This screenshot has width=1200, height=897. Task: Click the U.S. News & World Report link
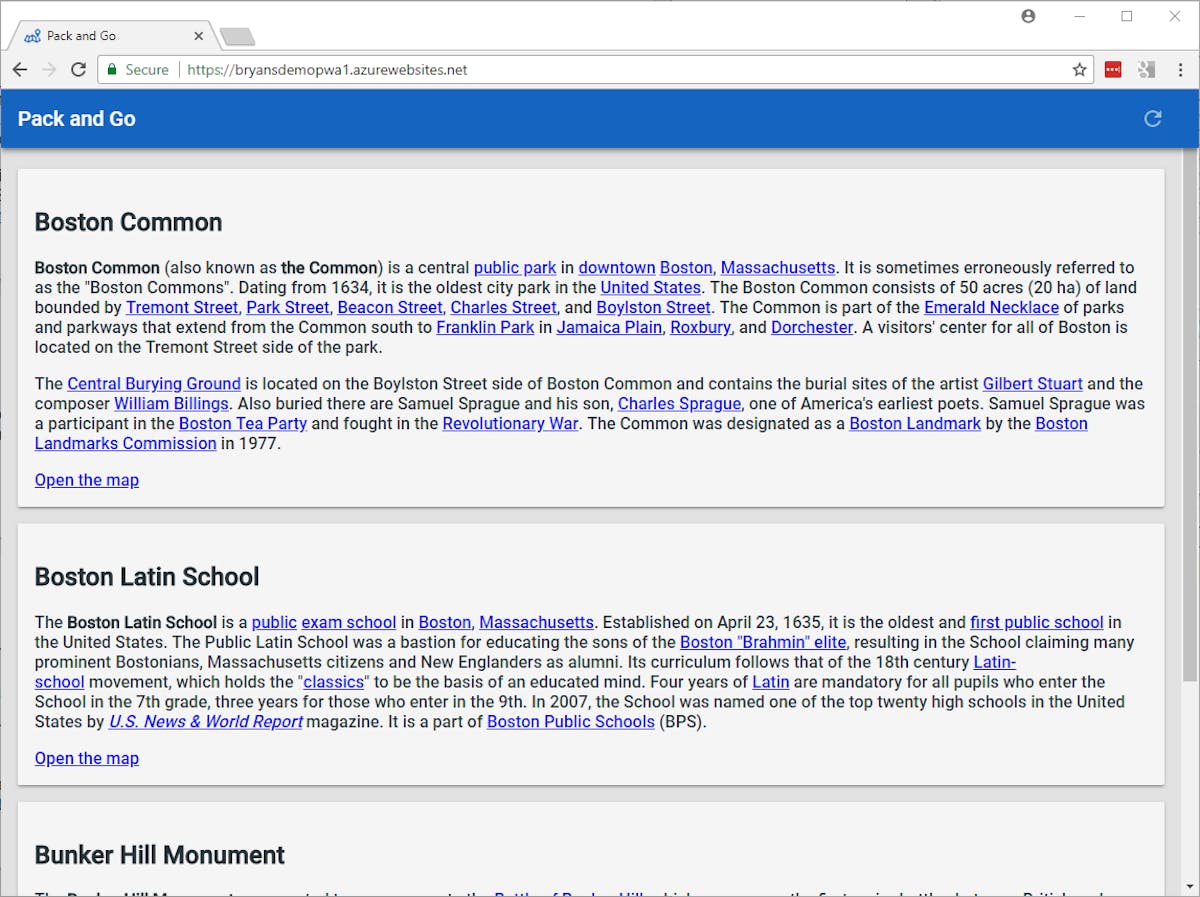tap(206, 721)
